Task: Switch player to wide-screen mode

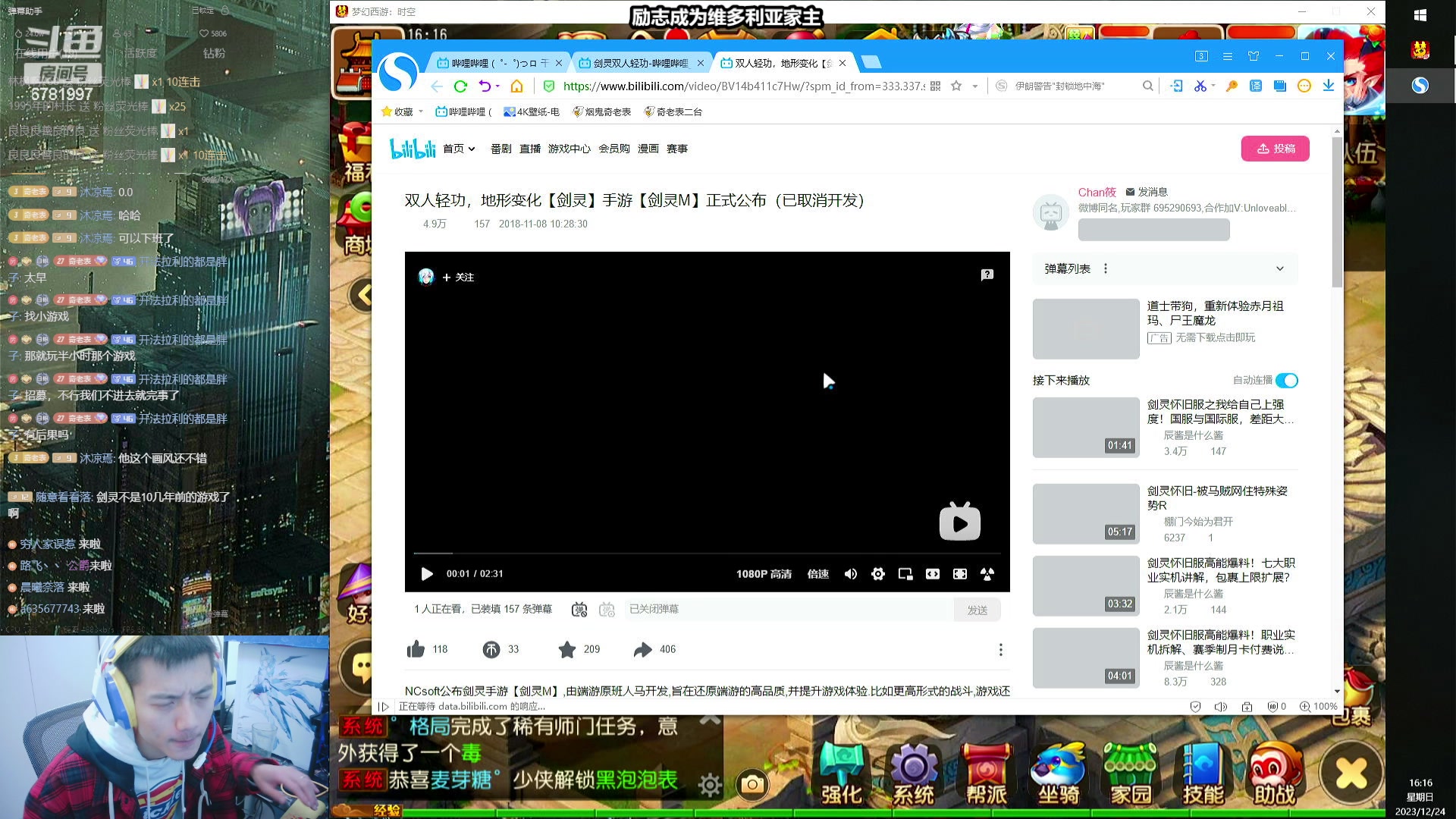Action: click(x=933, y=574)
